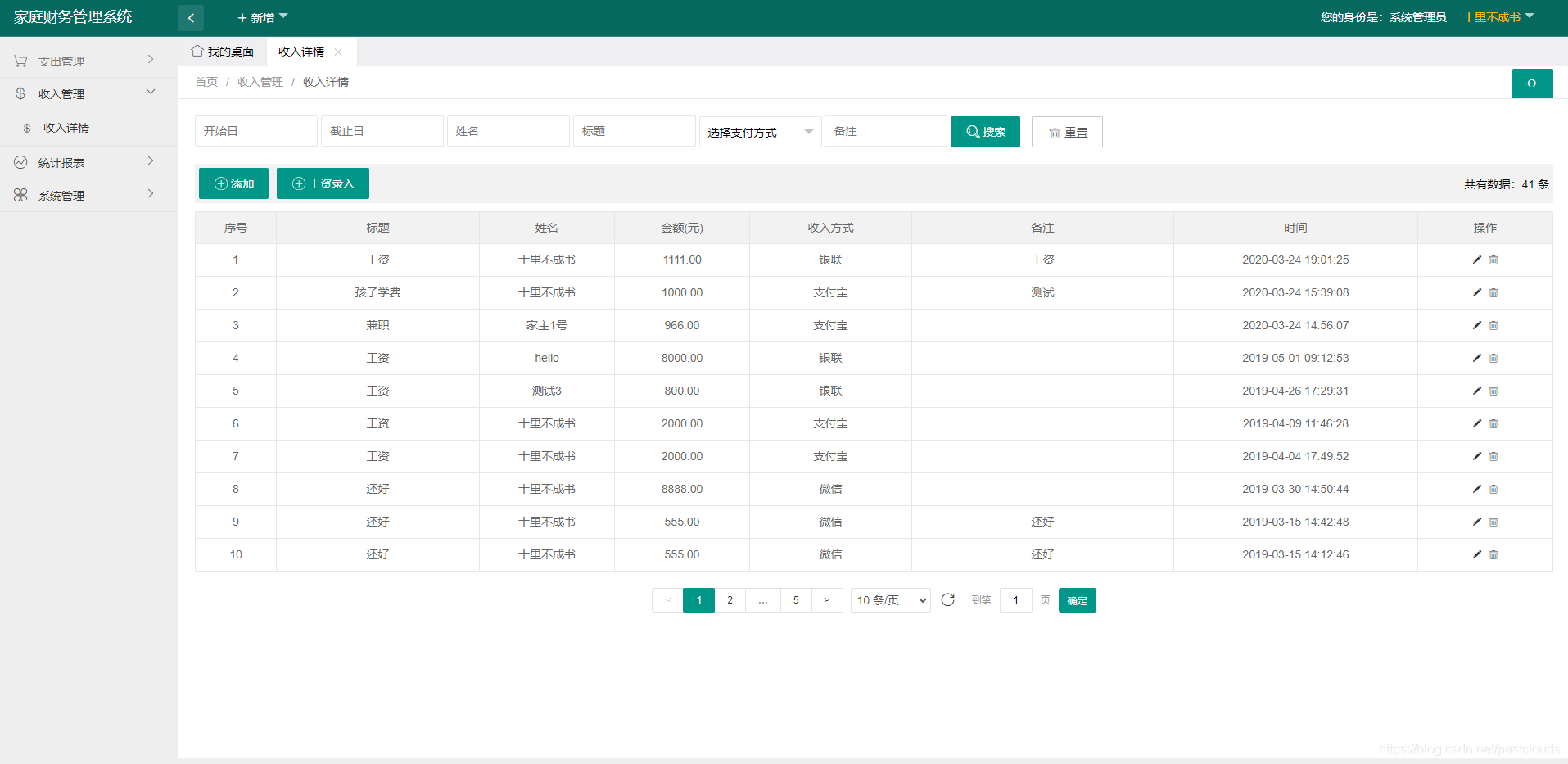Delete row 1 with the trash icon
This screenshot has height=764, width=1568.
(x=1493, y=260)
